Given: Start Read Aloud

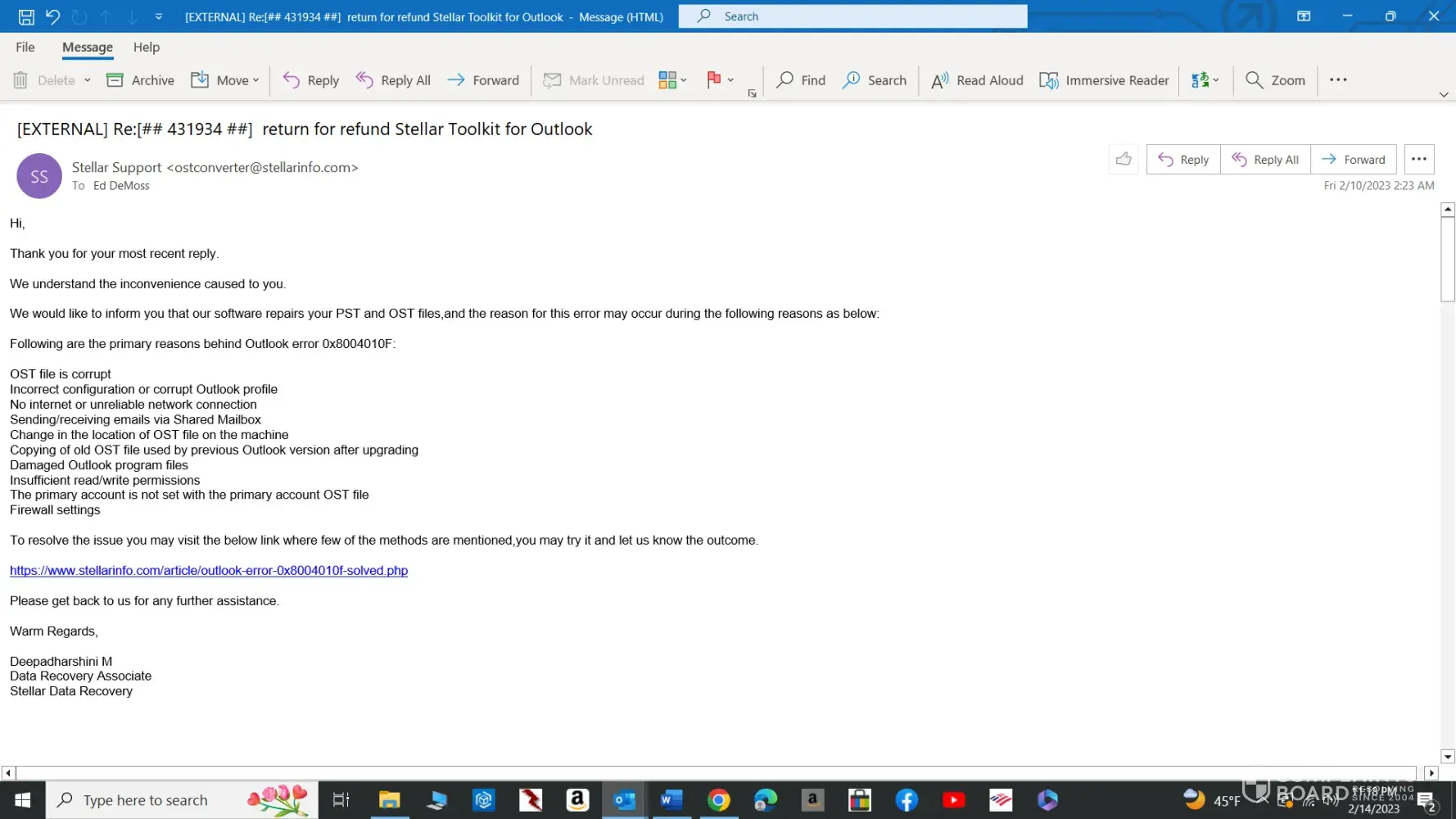Looking at the screenshot, I should click(977, 80).
